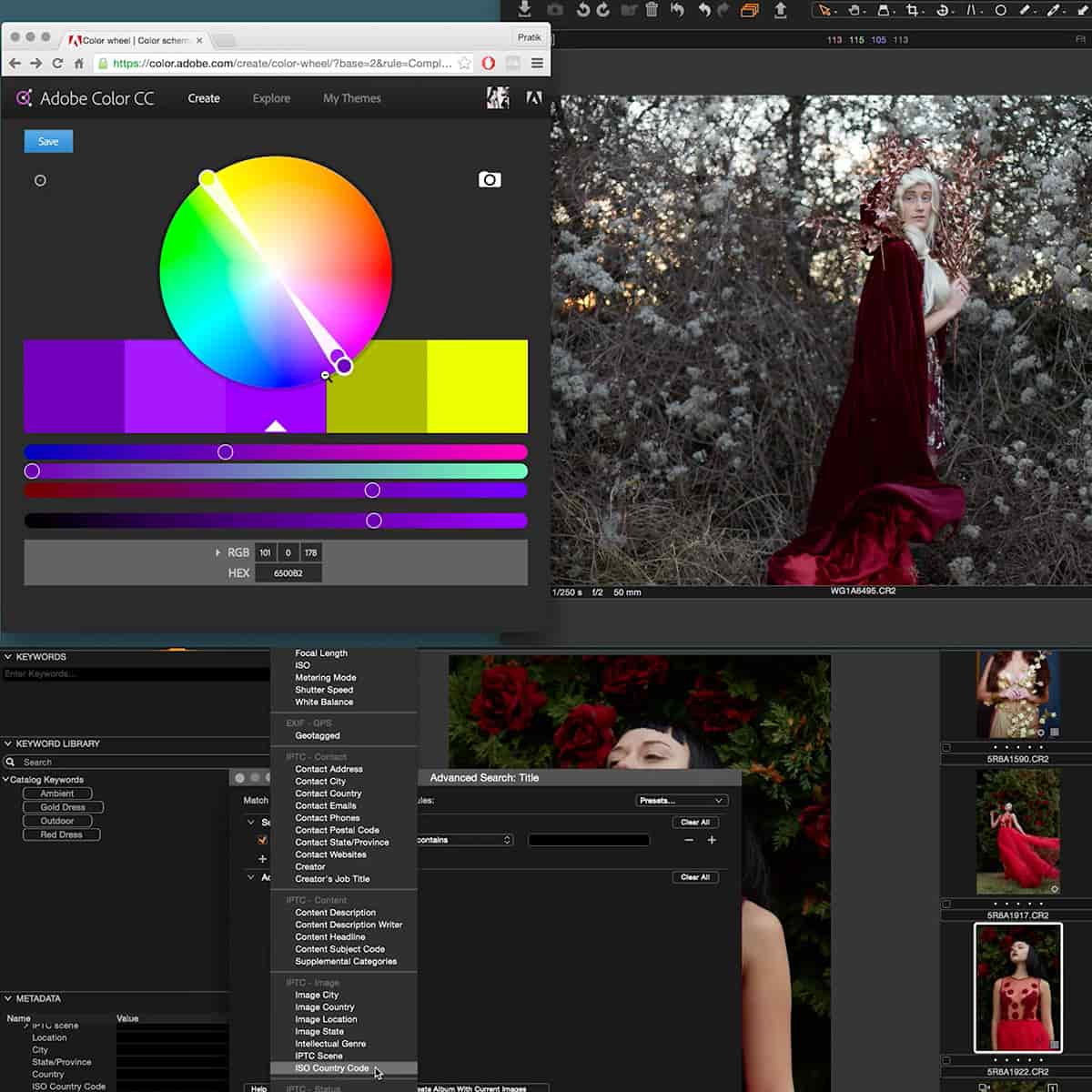Toggle the Red Dress keyword tag
Image resolution: width=1092 pixels, height=1092 pixels.
[x=60, y=834]
